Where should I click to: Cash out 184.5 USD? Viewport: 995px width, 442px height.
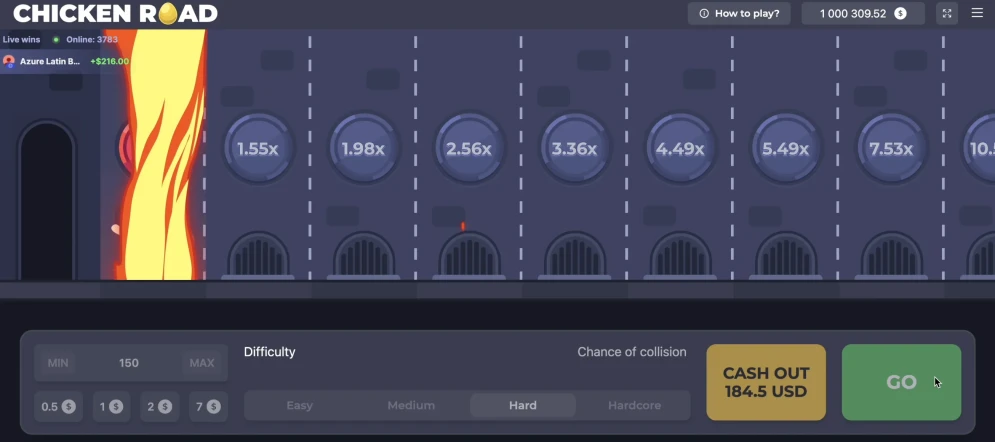tap(766, 382)
